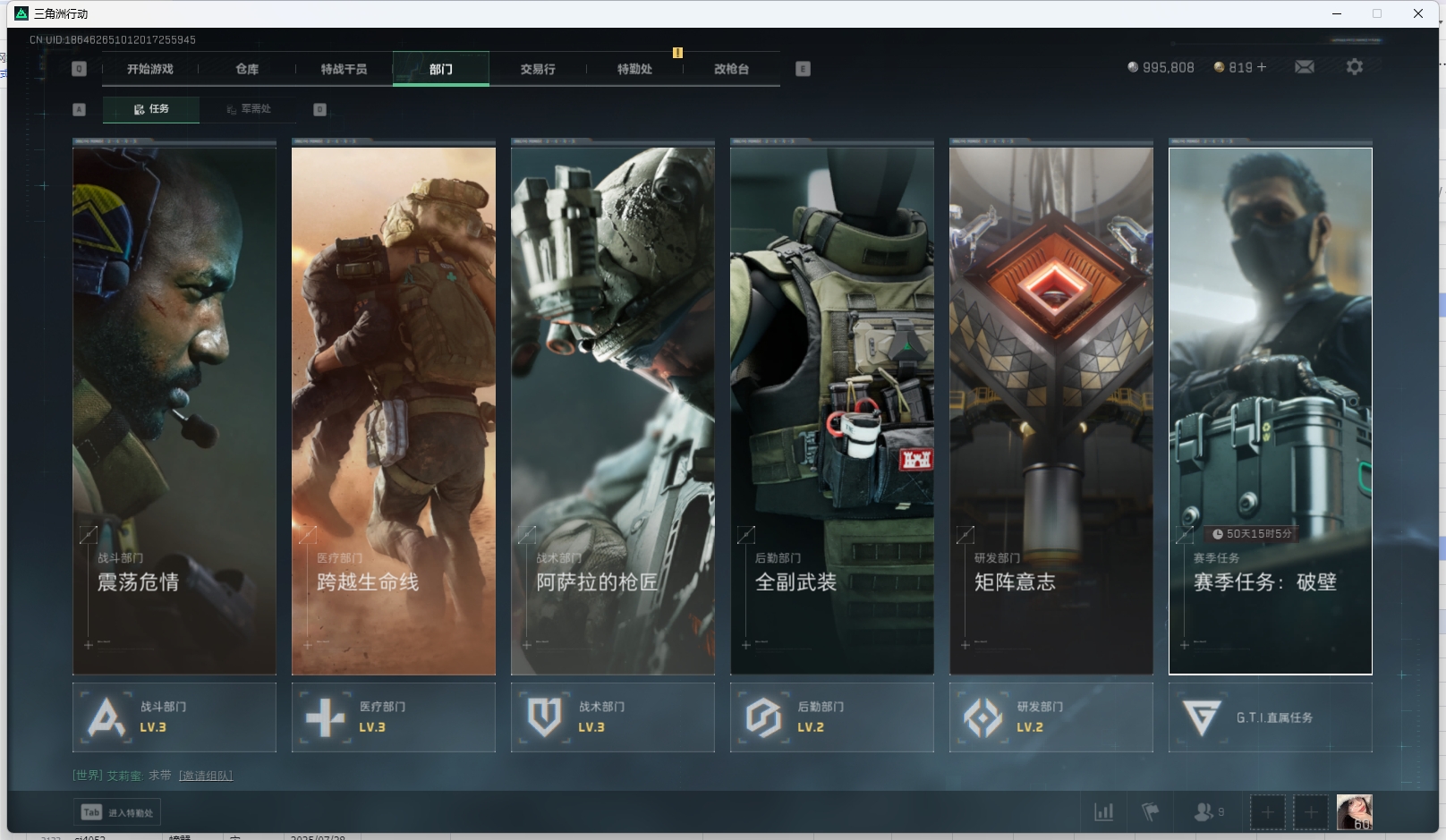Click the expand corner icon on 震荡危情
The image size is (1446, 840).
coord(88,535)
